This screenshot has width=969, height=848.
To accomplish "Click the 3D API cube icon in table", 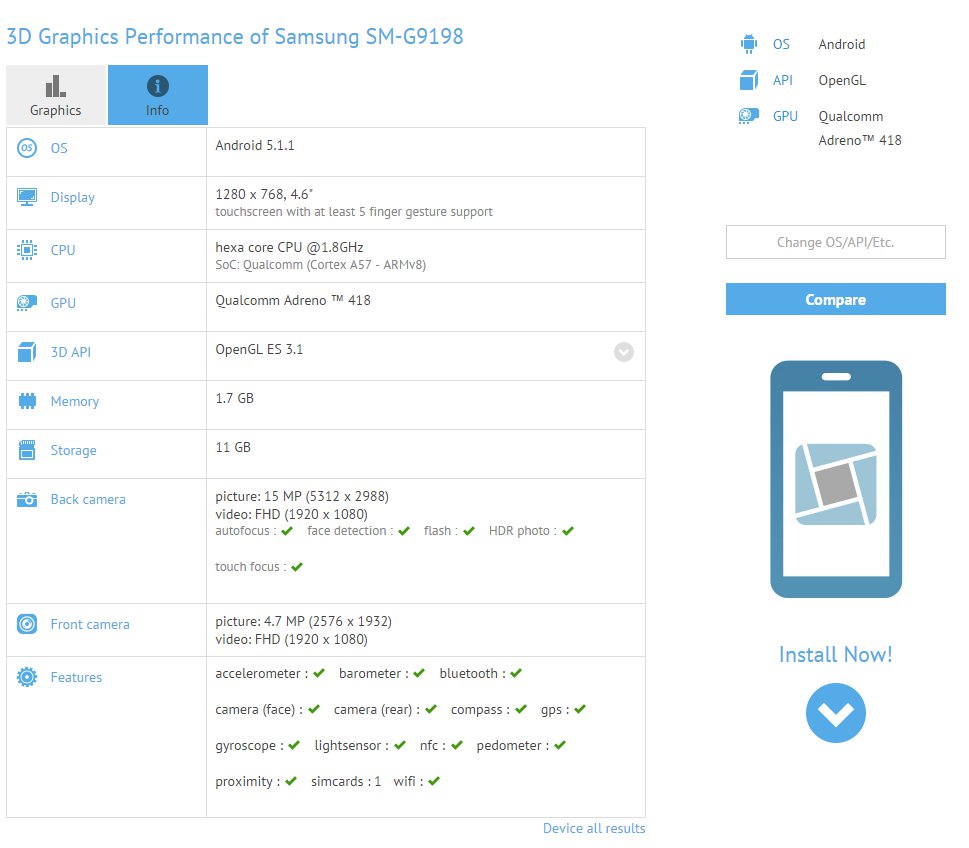I will click(27, 352).
